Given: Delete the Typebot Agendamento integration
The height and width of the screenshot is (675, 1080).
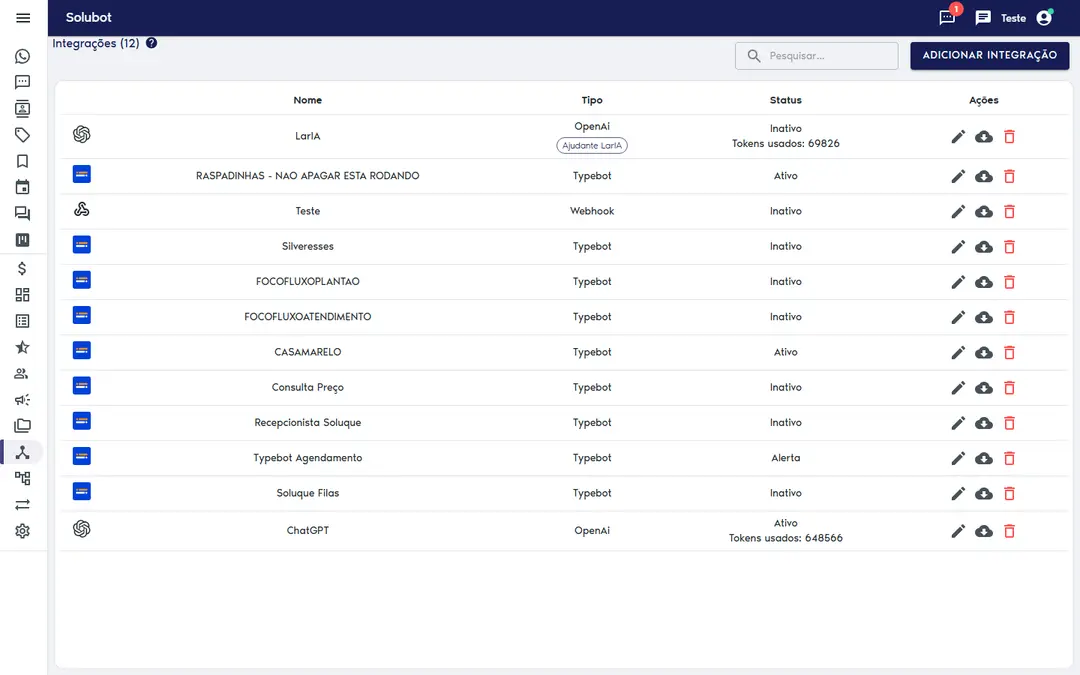Looking at the screenshot, I should (x=1009, y=458).
